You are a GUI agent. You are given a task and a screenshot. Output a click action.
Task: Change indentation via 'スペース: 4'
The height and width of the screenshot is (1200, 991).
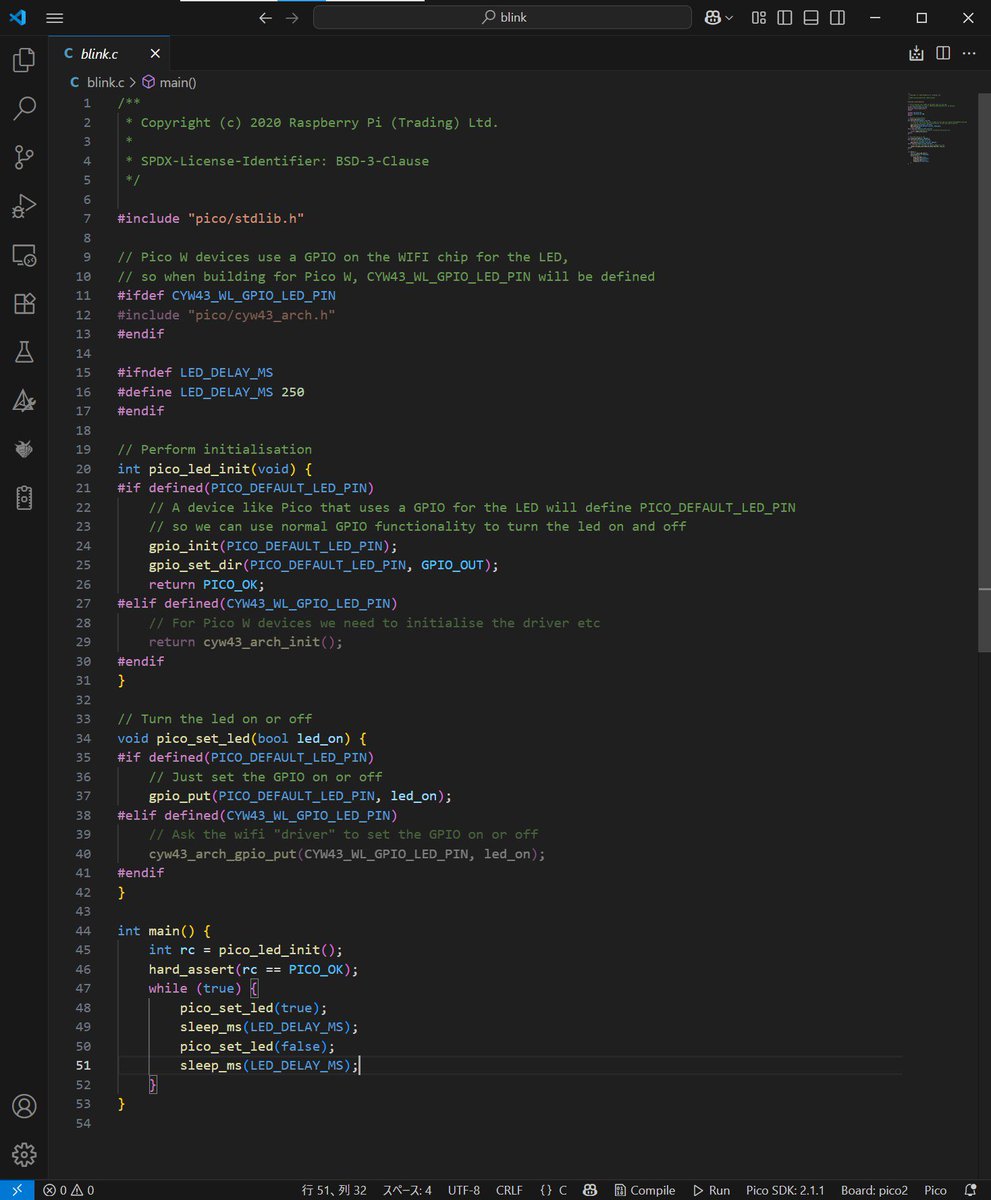(x=407, y=1190)
